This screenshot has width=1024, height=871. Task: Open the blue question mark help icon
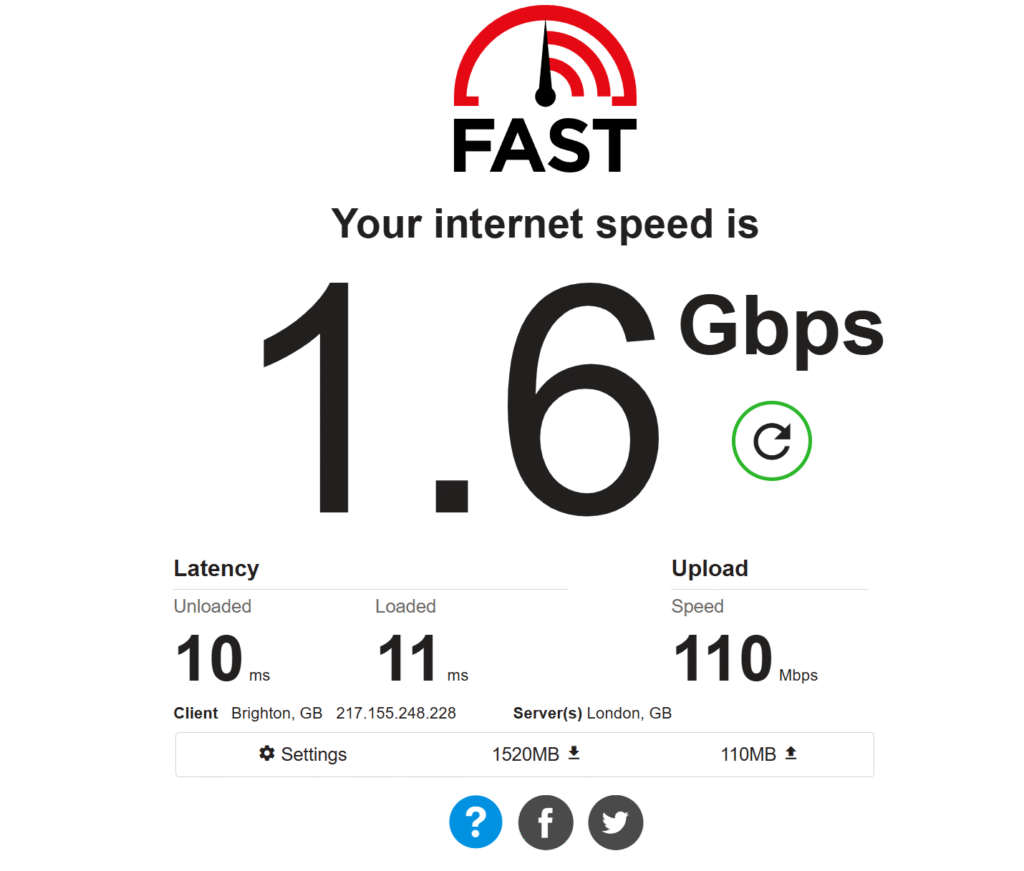(x=475, y=821)
